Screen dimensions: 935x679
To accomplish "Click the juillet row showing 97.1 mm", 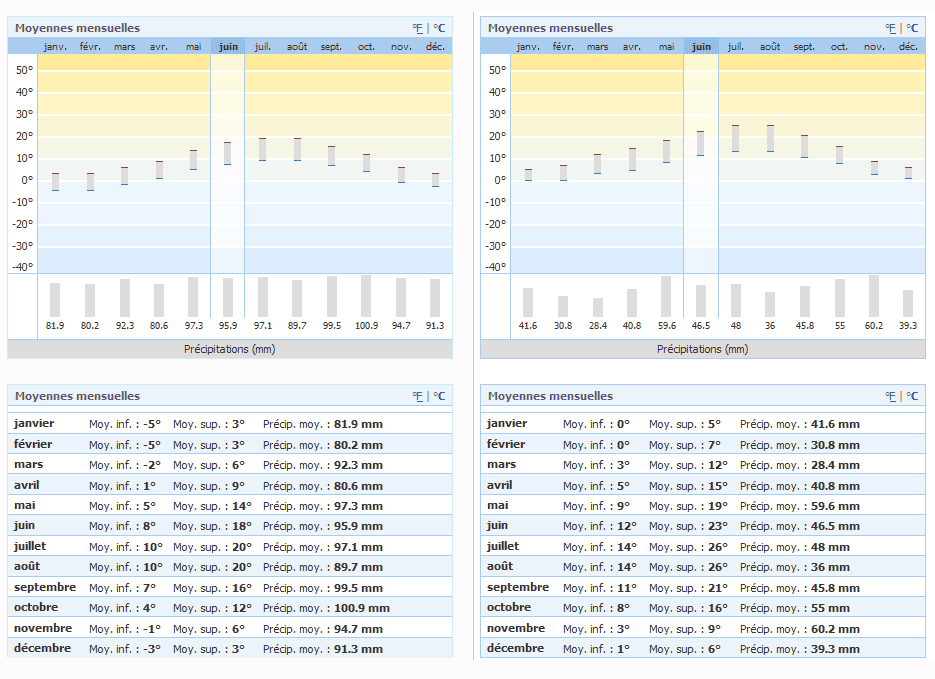I will [x=230, y=546].
